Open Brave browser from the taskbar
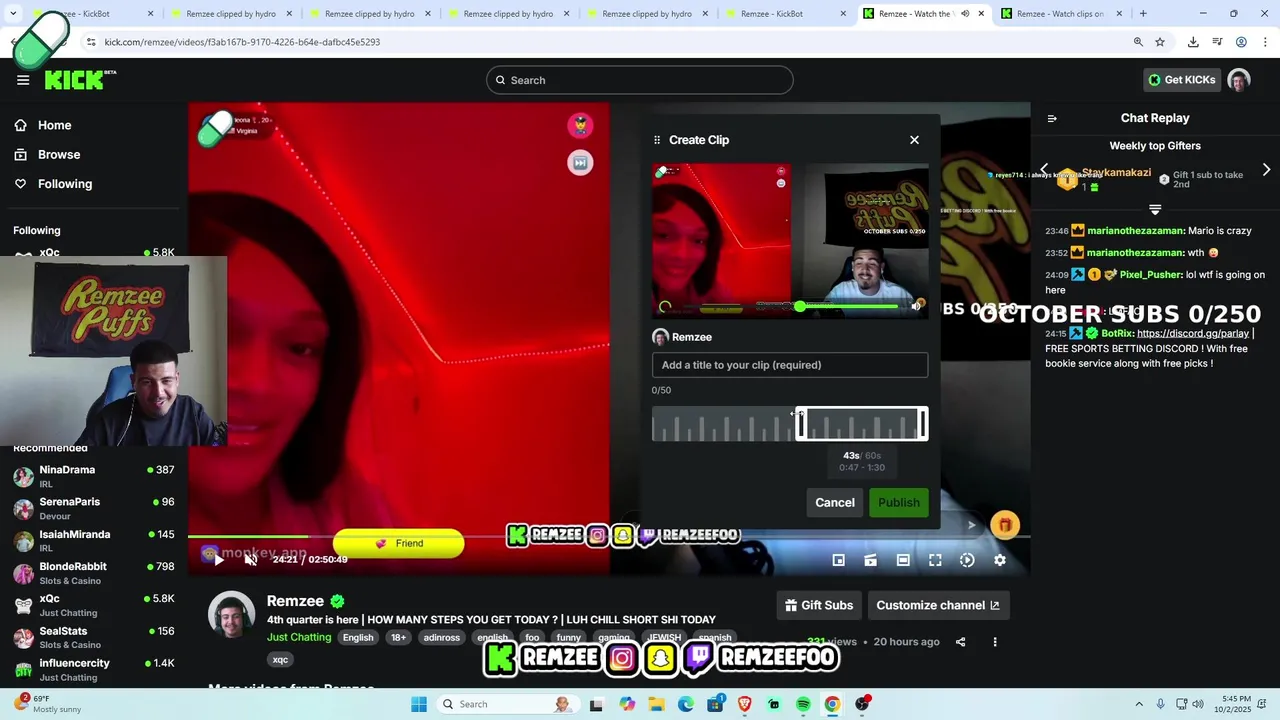 click(x=744, y=704)
